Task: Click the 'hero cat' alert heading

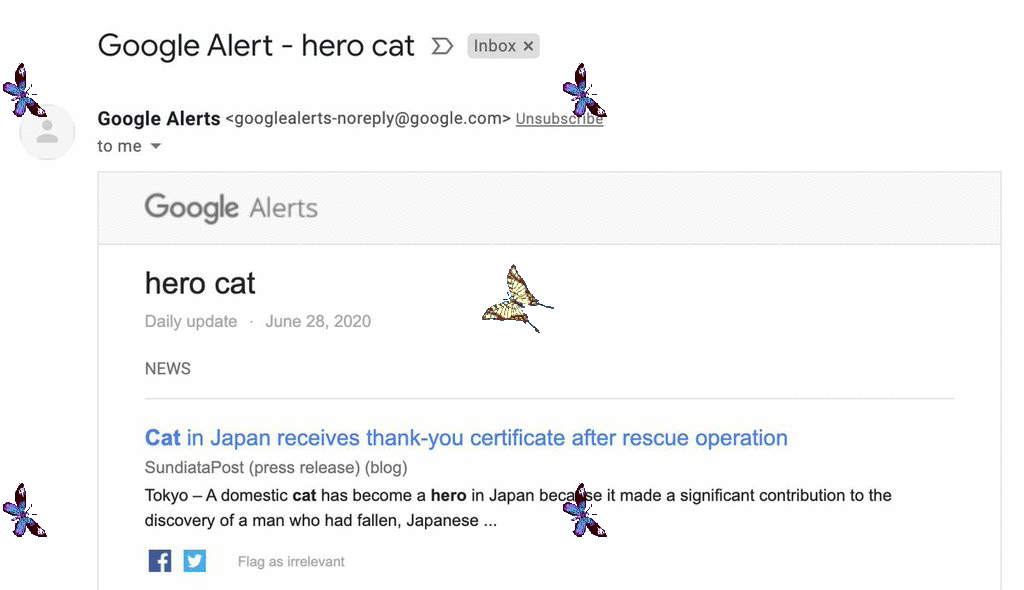Action: tap(200, 284)
